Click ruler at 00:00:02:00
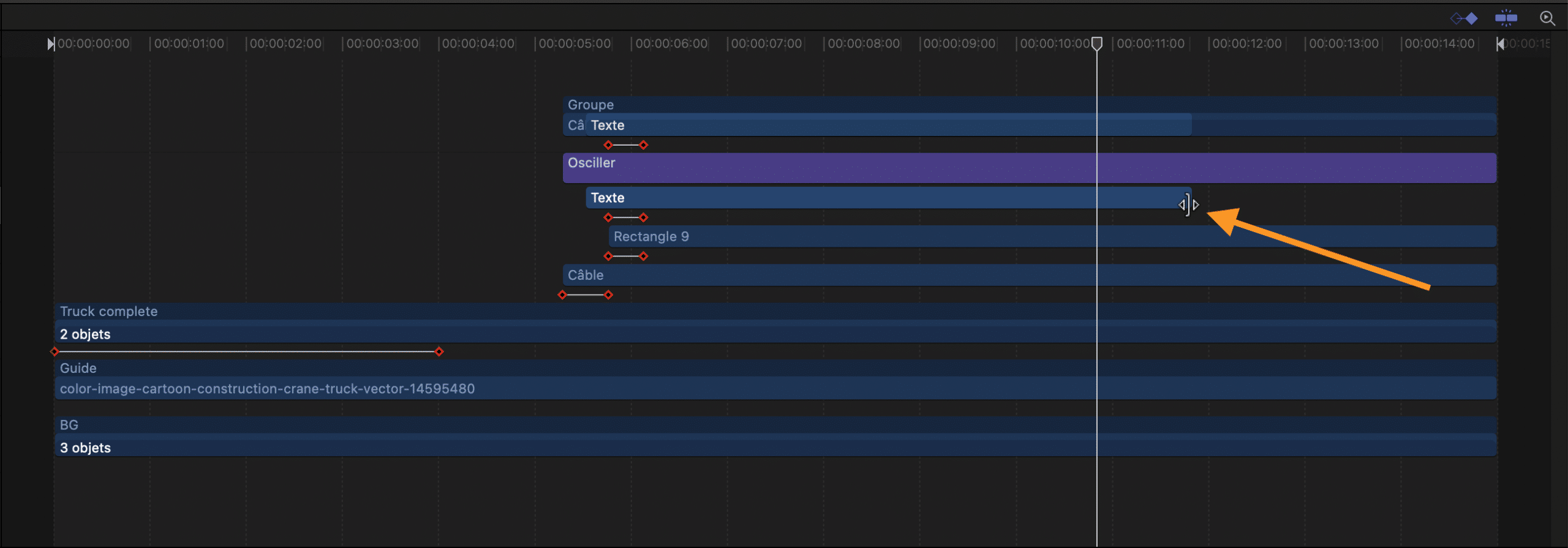Viewport: 1568px width, 548px height. 285,44
